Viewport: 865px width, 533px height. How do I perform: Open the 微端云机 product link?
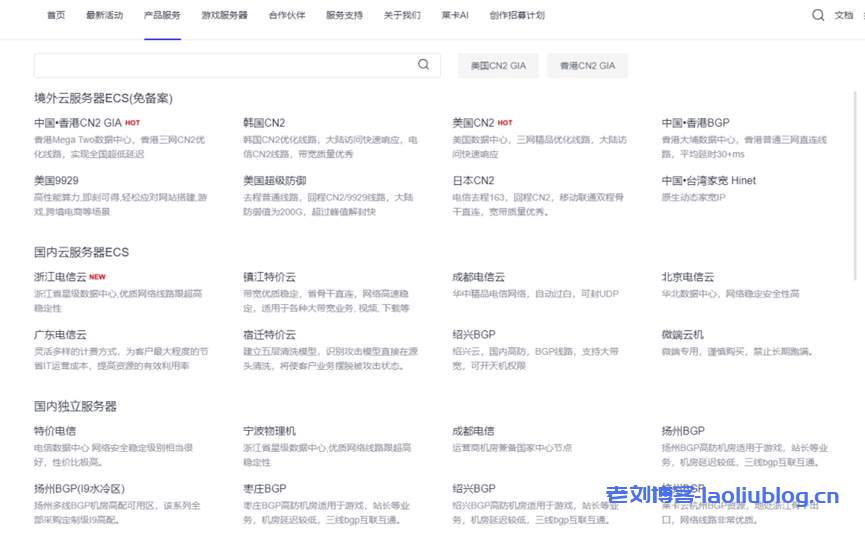click(x=682, y=335)
